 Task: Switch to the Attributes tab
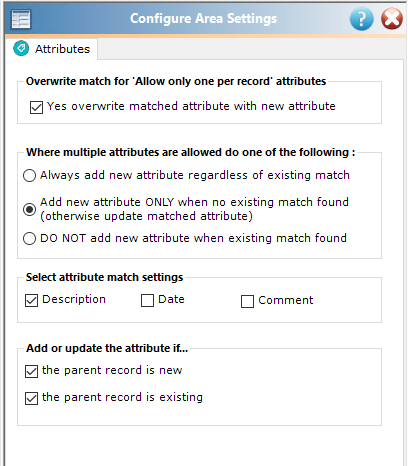[52, 49]
